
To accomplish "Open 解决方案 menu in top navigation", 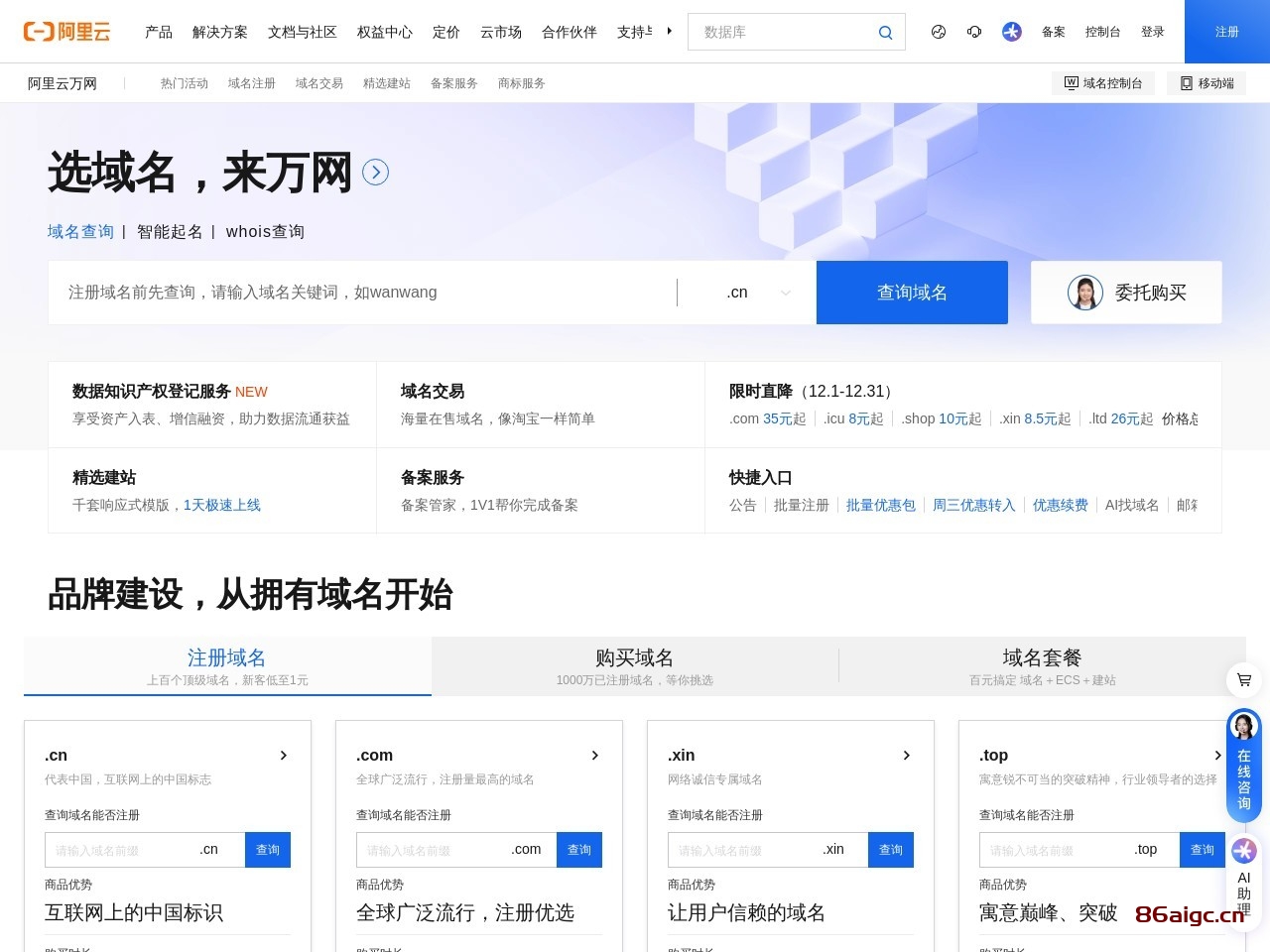I will [x=220, y=32].
